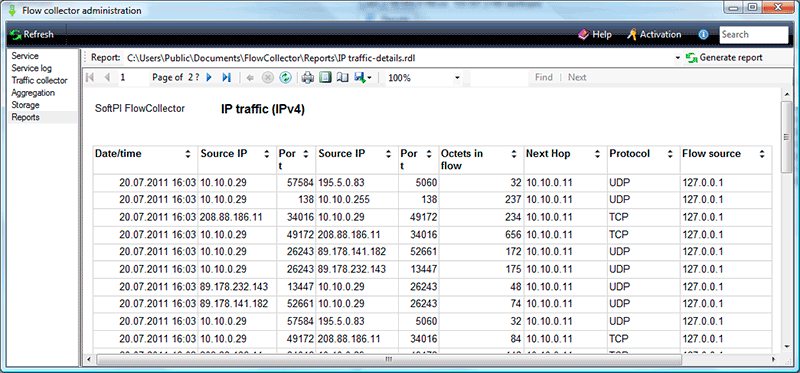Screen dimensions: 800x373
Task: Sort by Octets in flow column
Action: pyautogui.click(x=514, y=154)
